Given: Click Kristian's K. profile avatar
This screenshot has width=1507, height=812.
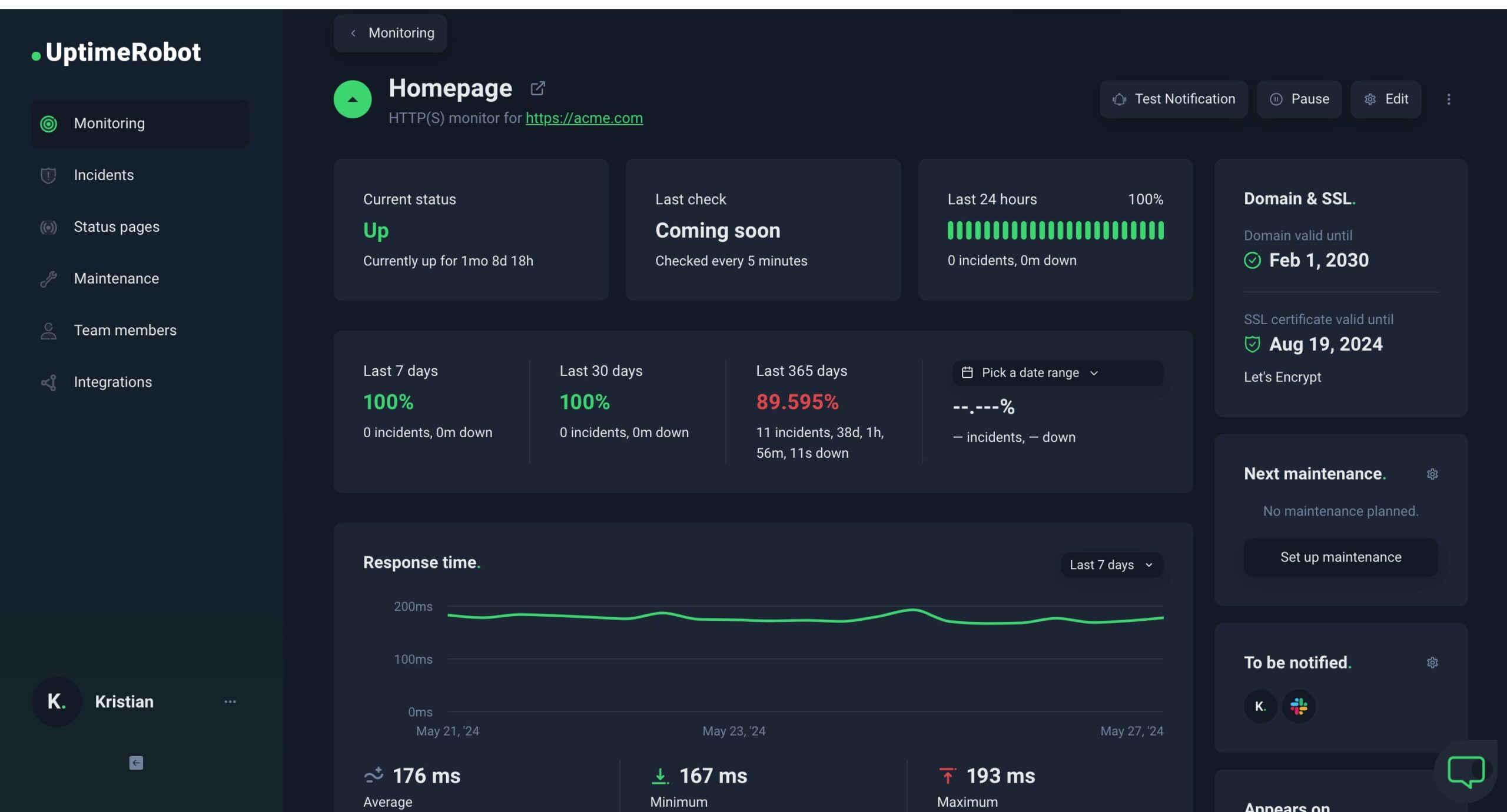Looking at the screenshot, I should [57, 701].
